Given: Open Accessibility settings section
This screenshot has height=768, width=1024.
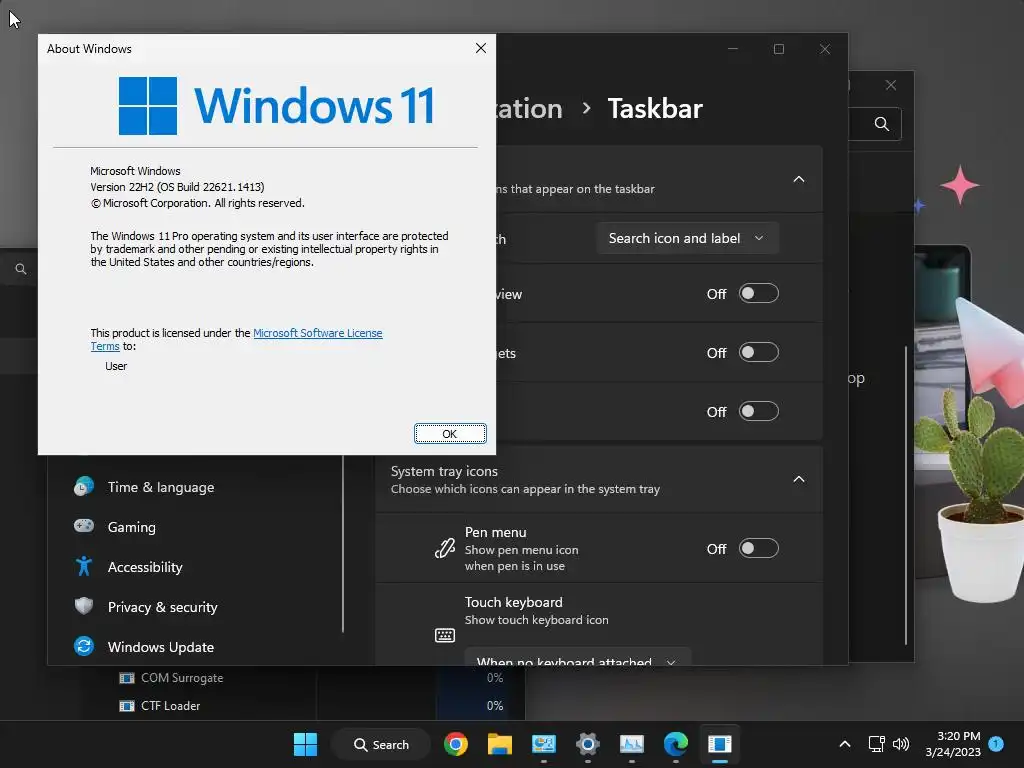Looking at the screenshot, I should click(x=145, y=567).
